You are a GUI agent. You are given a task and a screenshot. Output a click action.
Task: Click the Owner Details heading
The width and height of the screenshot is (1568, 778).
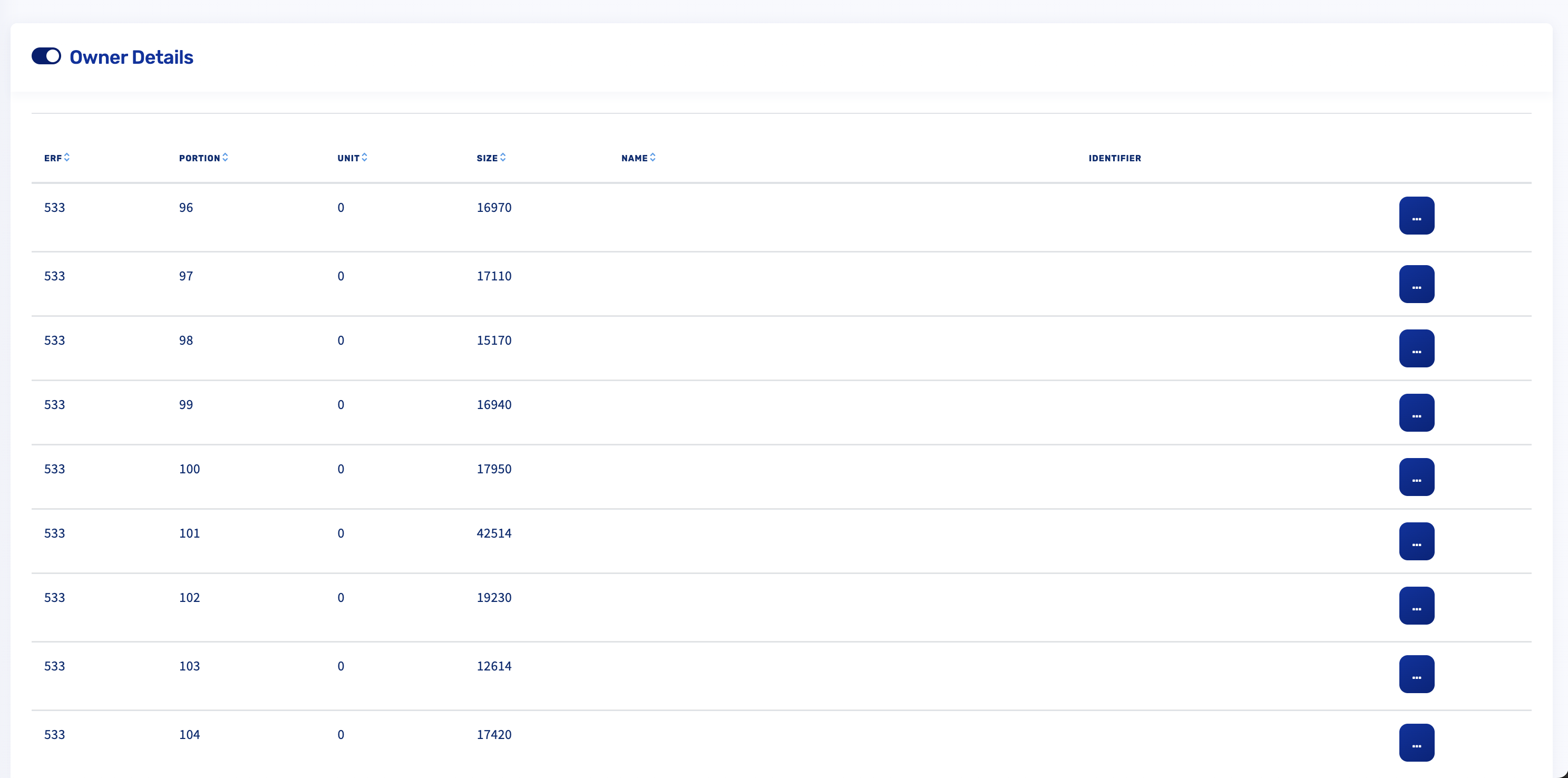tap(131, 57)
